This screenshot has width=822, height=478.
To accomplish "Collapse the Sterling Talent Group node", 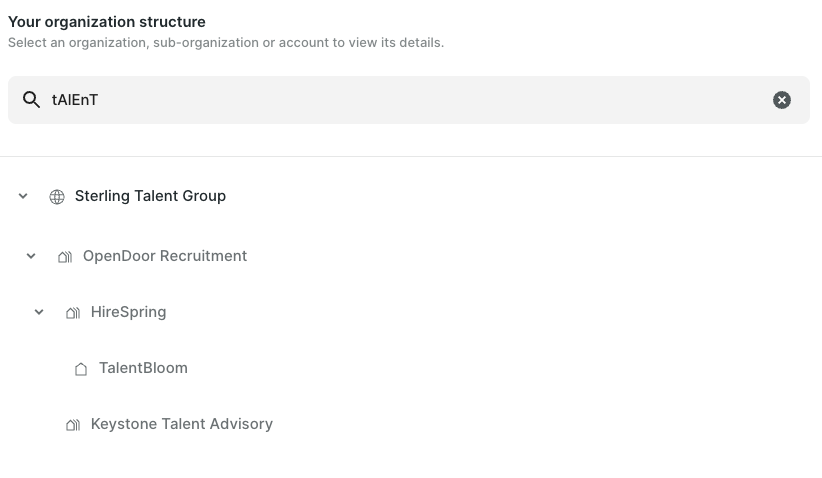I will point(23,197).
